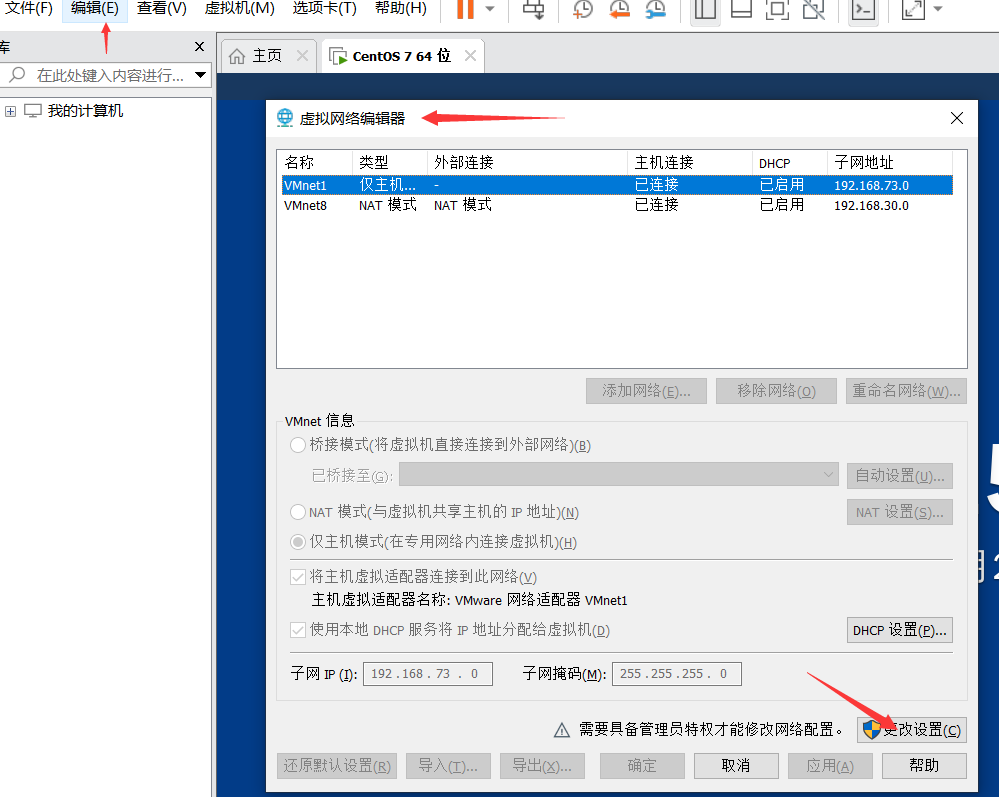Select the 桥接模式 radio button
The width and height of the screenshot is (999, 797).
pyautogui.click(x=298, y=445)
